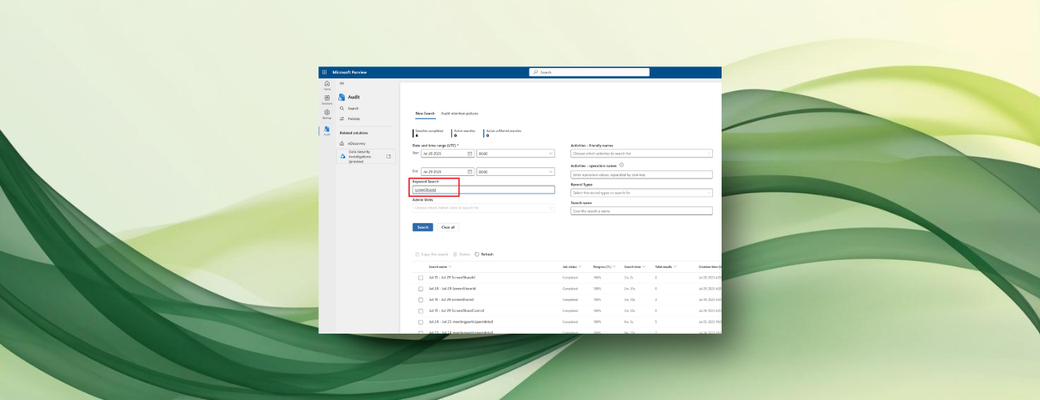Viewport: 1040px width, 400px height.
Task: Open Policies in Audit navigation
Action: click(354, 119)
